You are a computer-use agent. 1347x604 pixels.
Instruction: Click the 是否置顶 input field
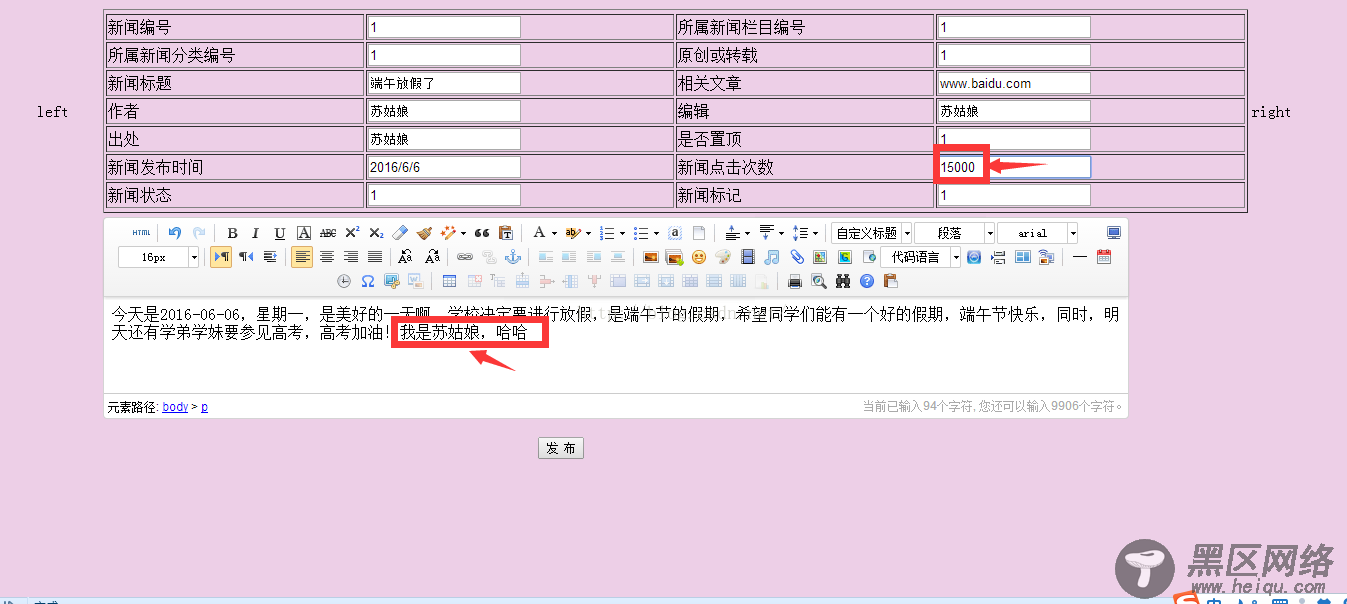click(x=1014, y=139)
